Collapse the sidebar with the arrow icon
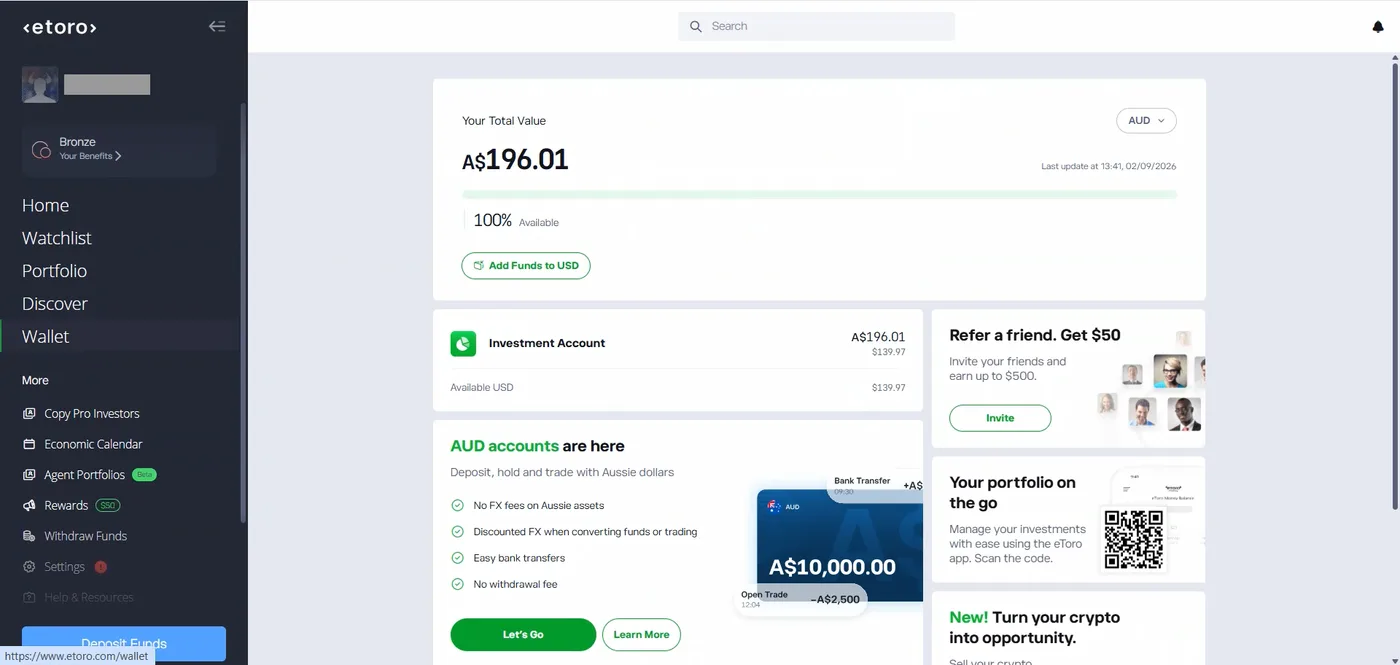Screen dimensions: 1400x665 (x=217, y=26)
